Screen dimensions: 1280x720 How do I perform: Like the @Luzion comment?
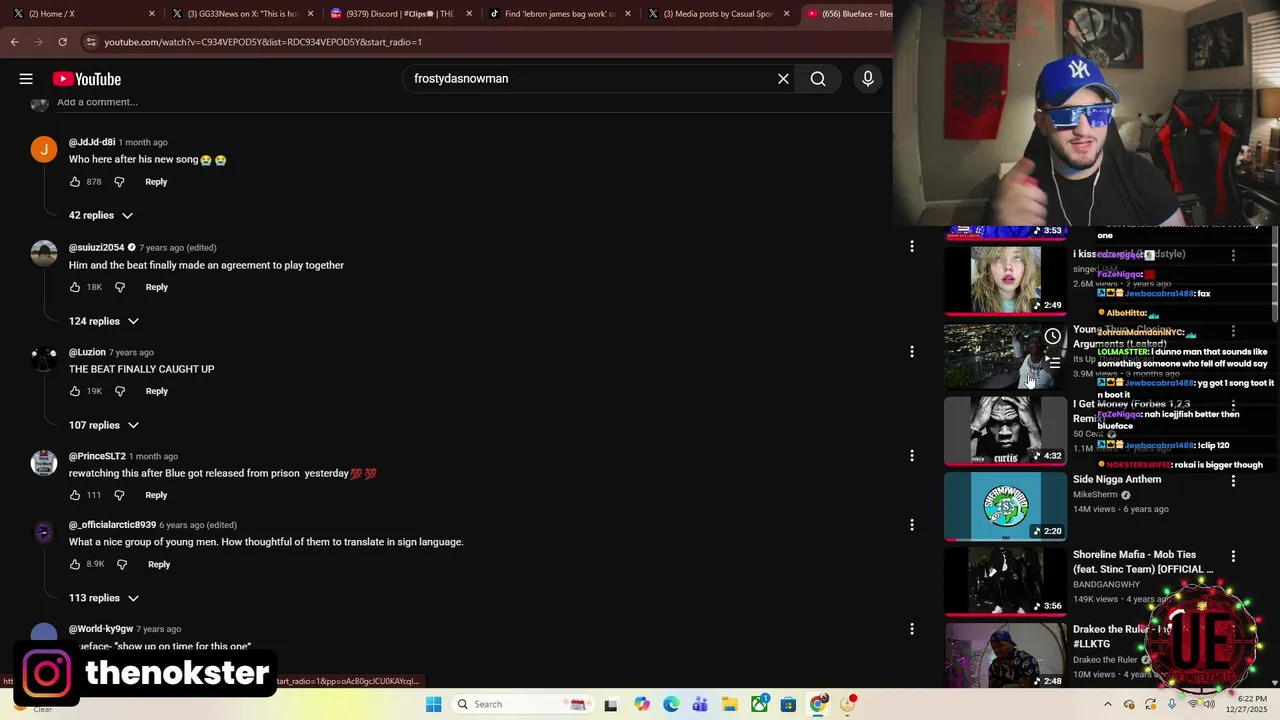[75, 391]
